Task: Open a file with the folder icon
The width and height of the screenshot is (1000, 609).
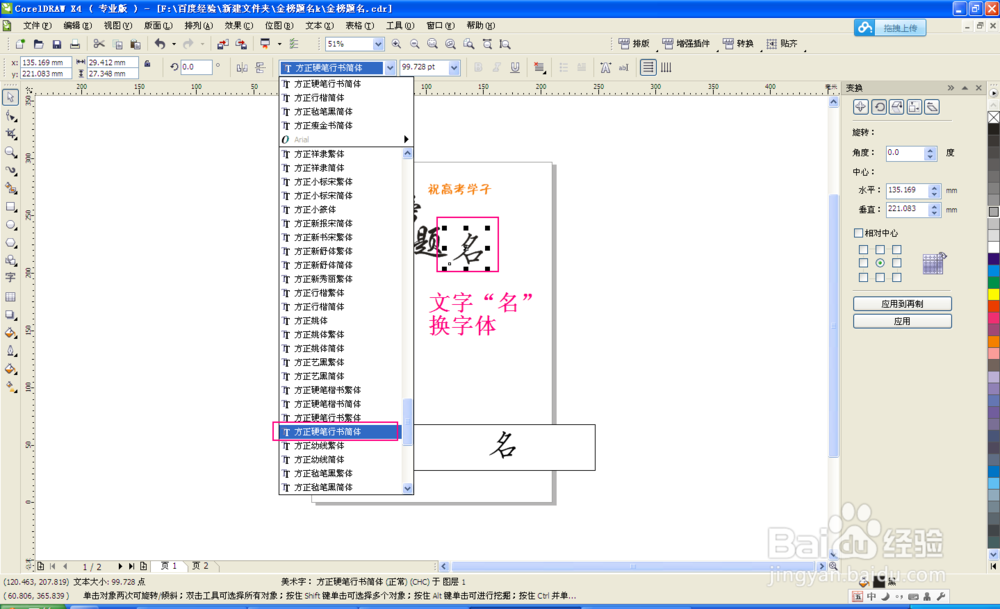Action: coord(38,44)
